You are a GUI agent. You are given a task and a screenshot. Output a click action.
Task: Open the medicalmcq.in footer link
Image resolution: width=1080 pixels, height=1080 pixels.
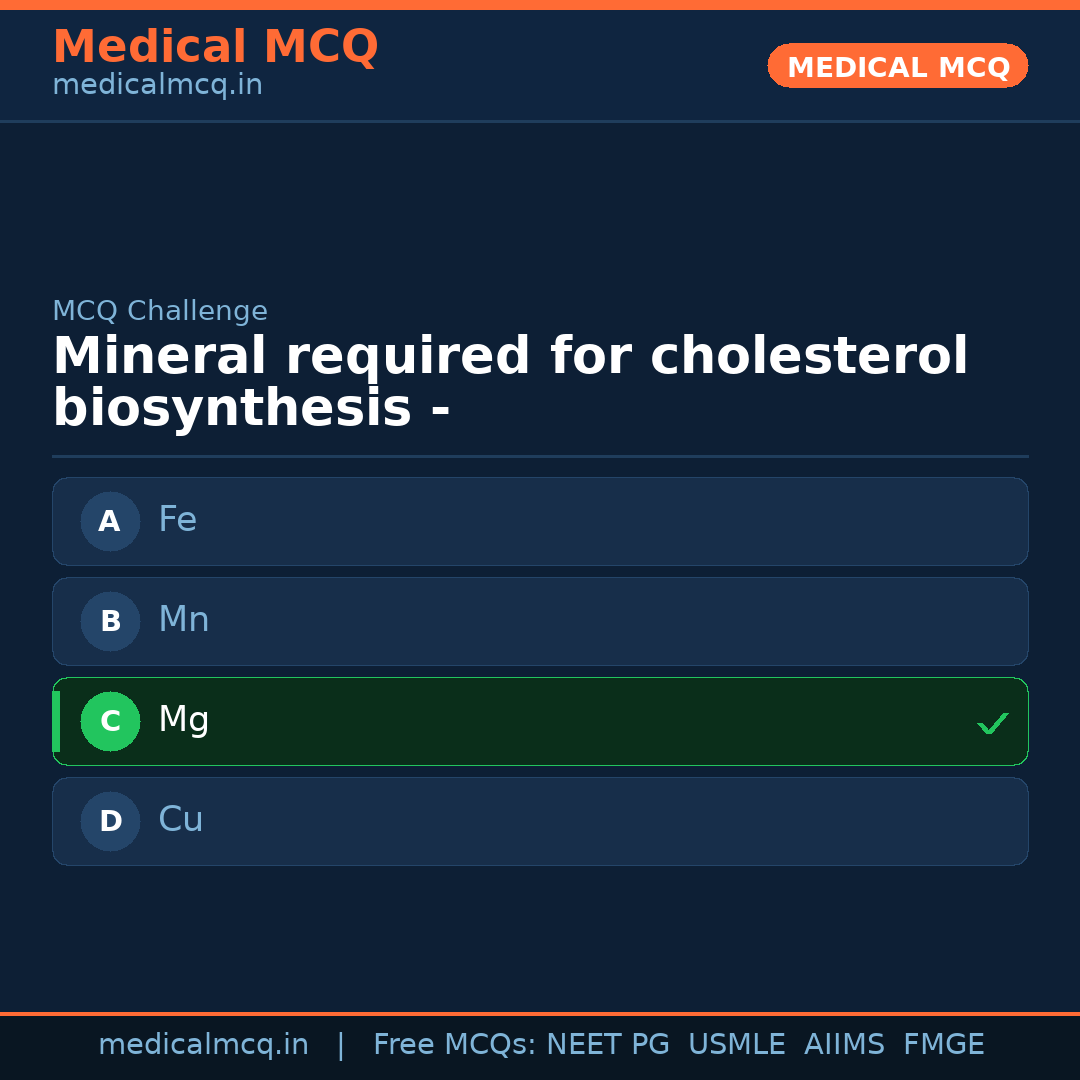click(x=204, y=1044)
